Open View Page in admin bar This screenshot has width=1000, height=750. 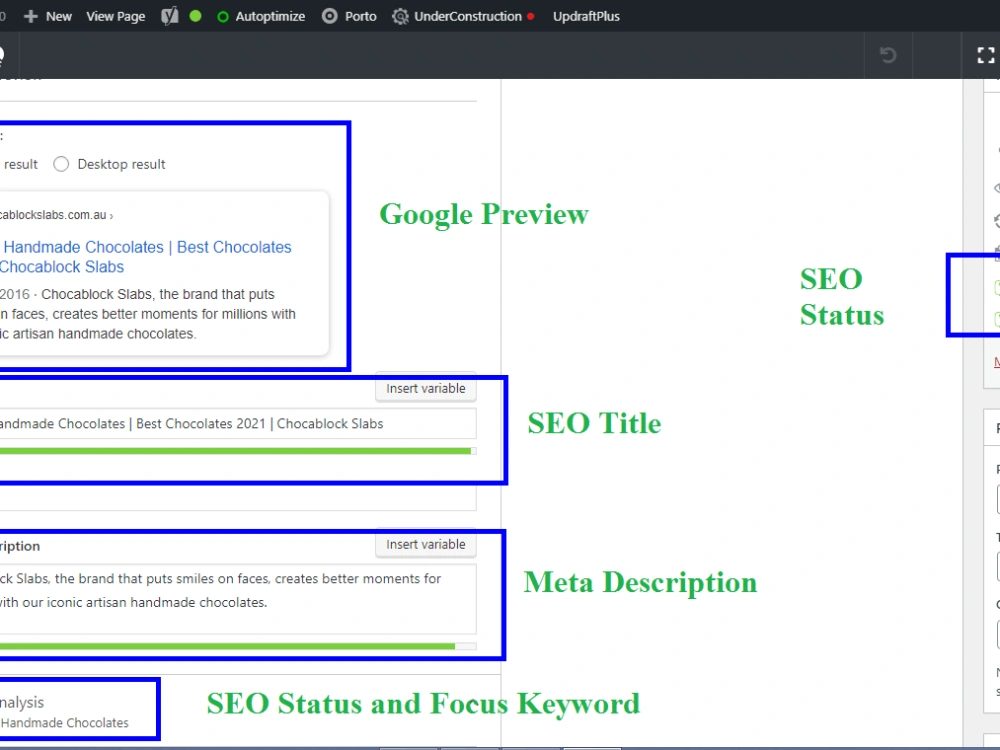click(x=115, y=17)
